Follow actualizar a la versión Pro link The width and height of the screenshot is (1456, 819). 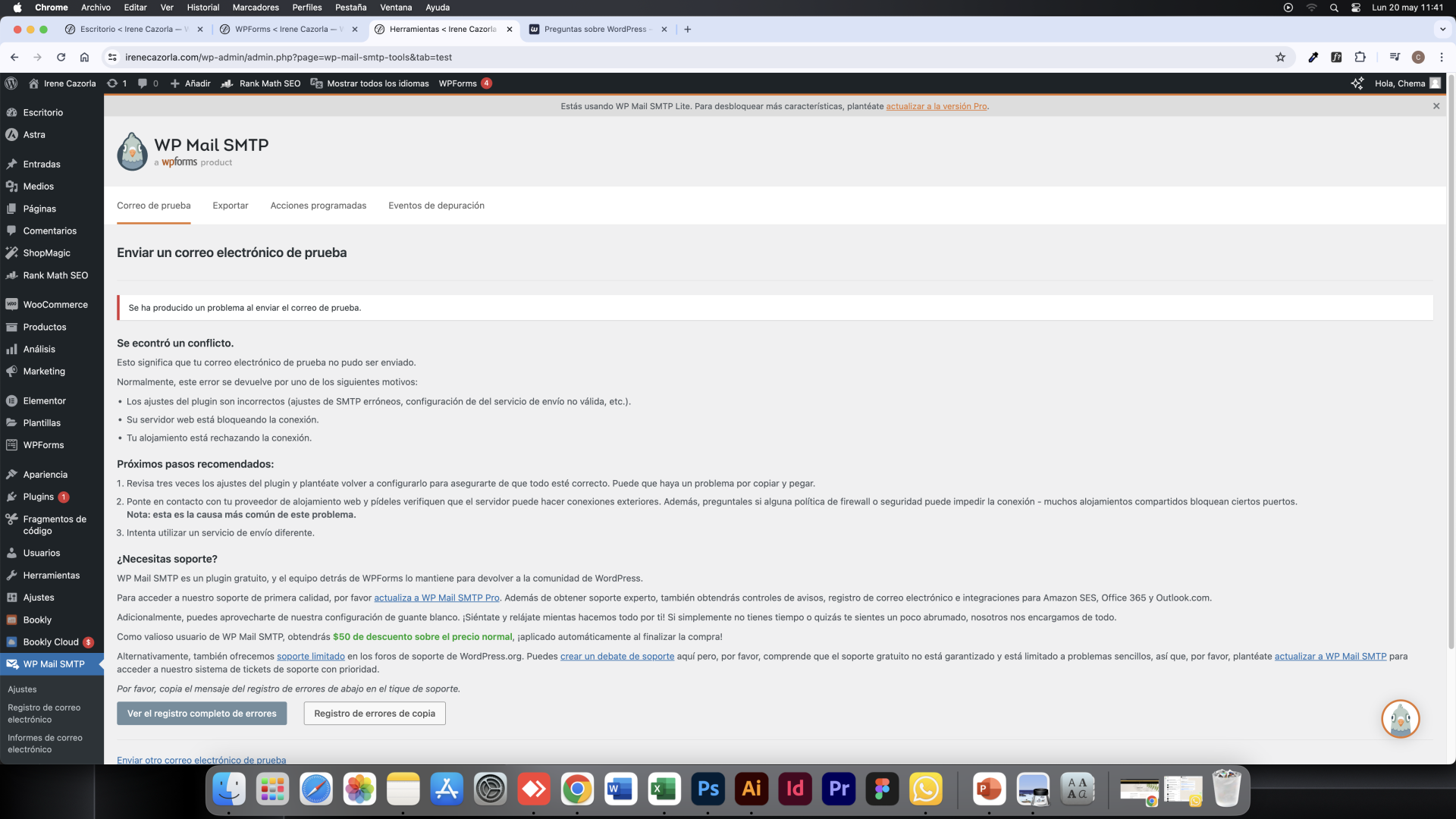tap(937, 106)
